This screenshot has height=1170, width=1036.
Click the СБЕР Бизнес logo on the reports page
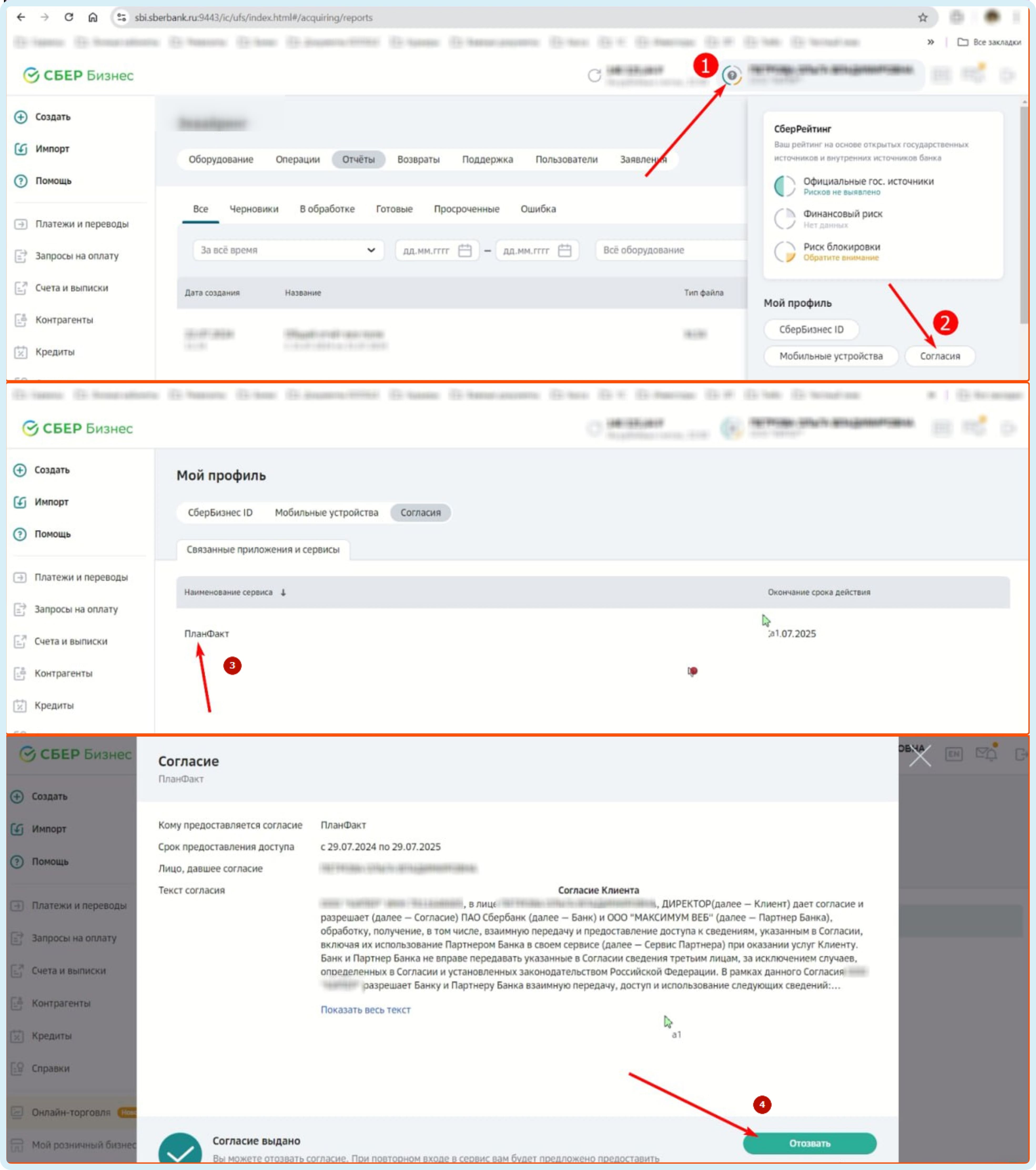click(x=78, y=75)
